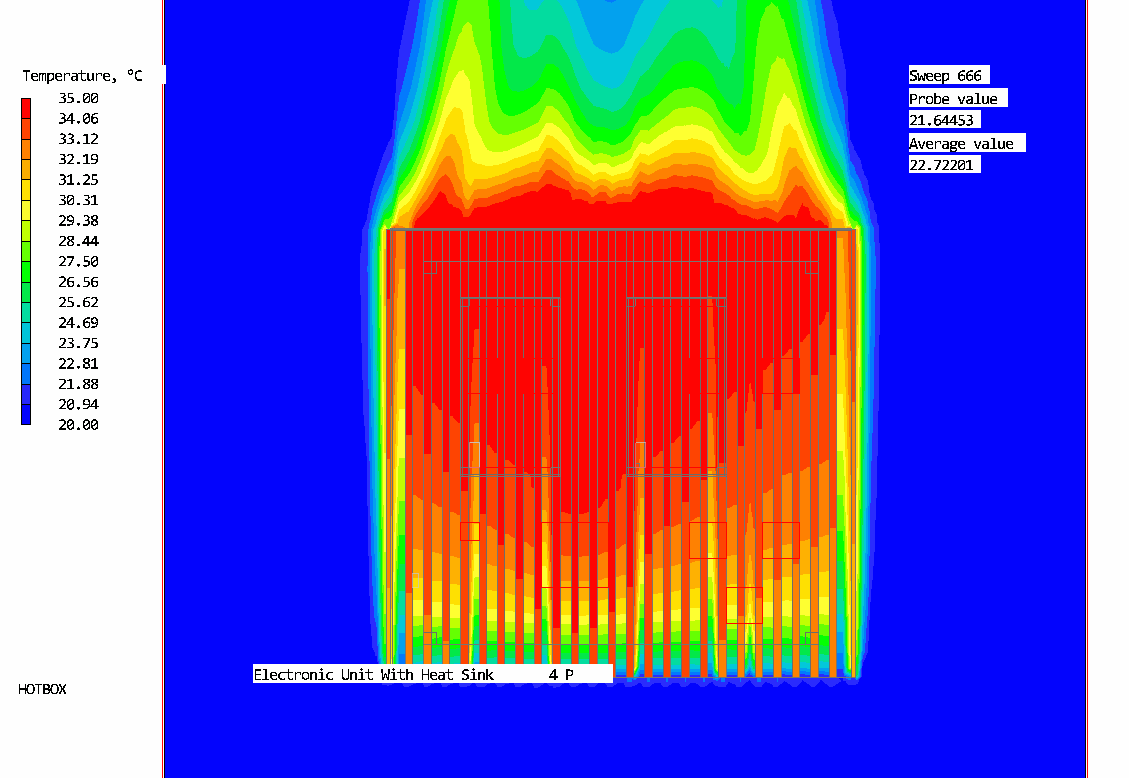Click the Sweep 666 label
The image size is (1129, 778).
tap(946, 76)
